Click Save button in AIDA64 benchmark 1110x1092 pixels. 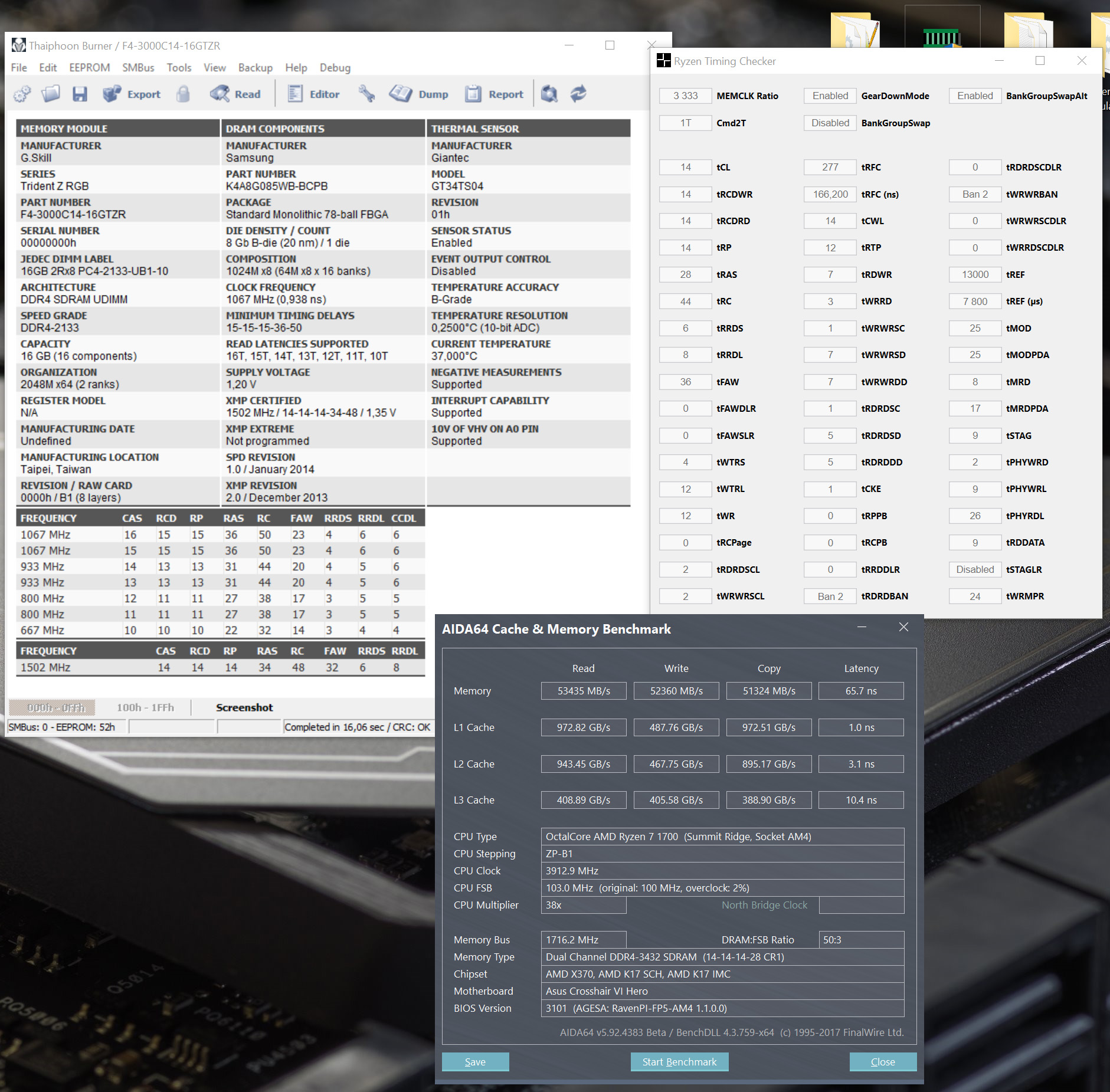tap(475, 1061)
